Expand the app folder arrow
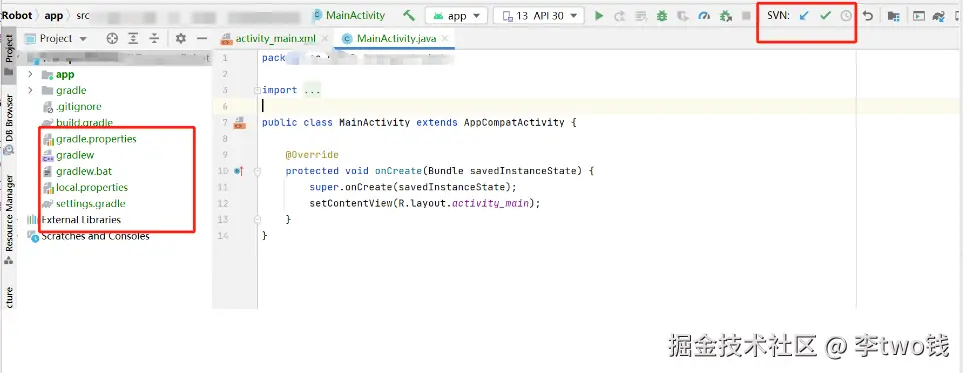The image size is (963, 373). (30, 74)
